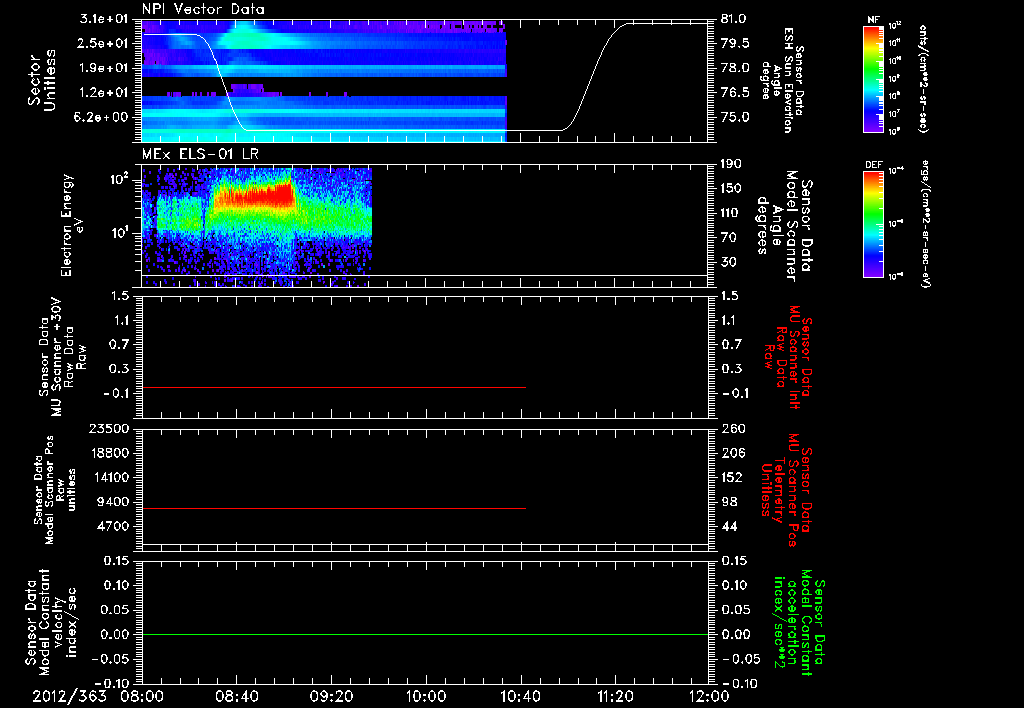Image resolution: width=1024 pixels, height=708 pixels.
Task: Click the "08:40" time axis label
Action: 237,696
